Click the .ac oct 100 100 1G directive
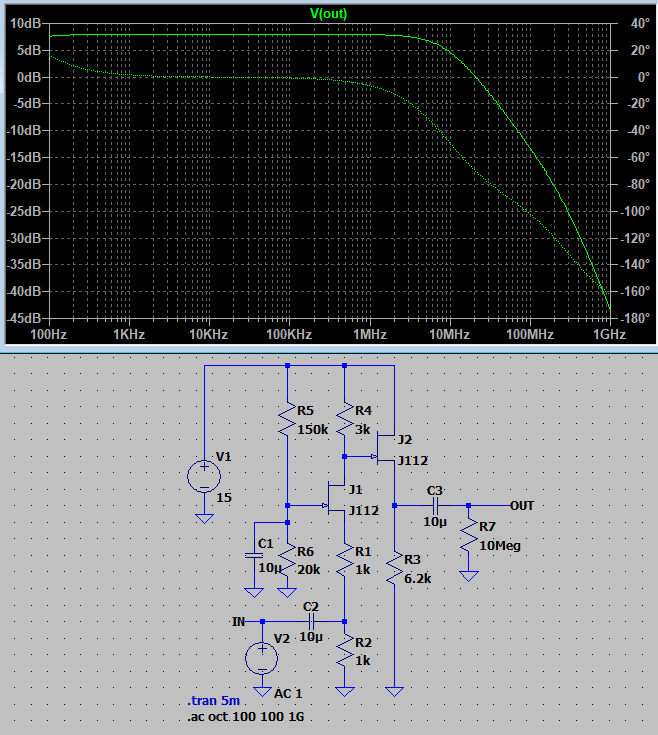The image size is (658, 735). [x=241, y=717]
